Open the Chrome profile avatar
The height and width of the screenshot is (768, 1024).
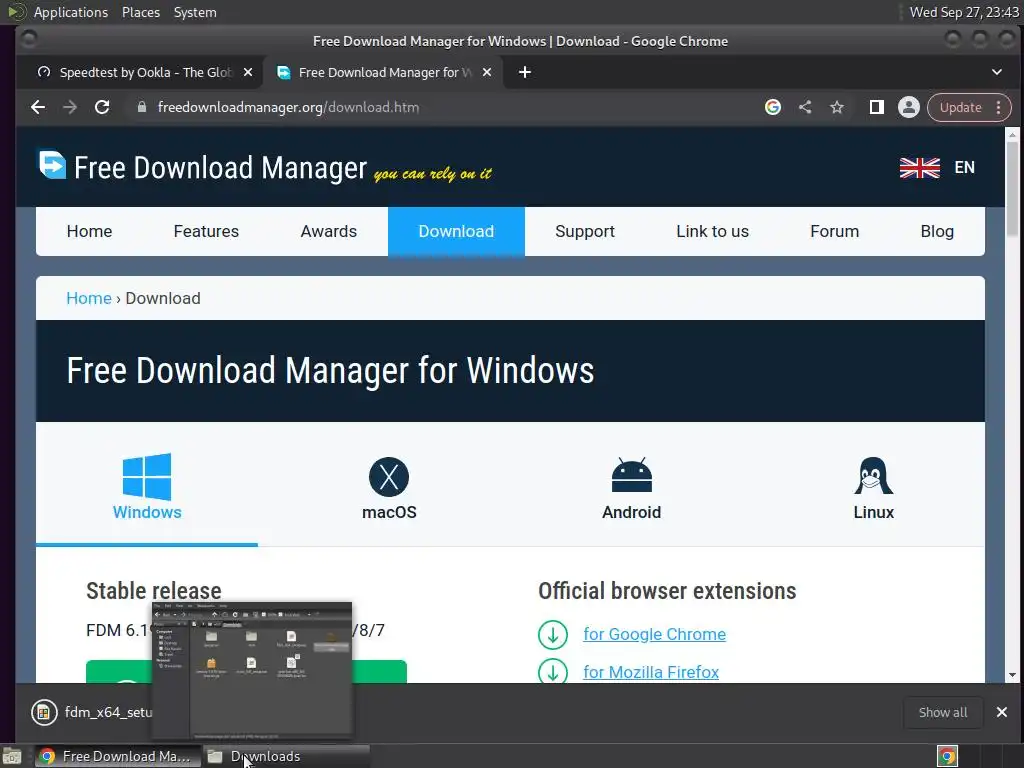pos(908,107)
